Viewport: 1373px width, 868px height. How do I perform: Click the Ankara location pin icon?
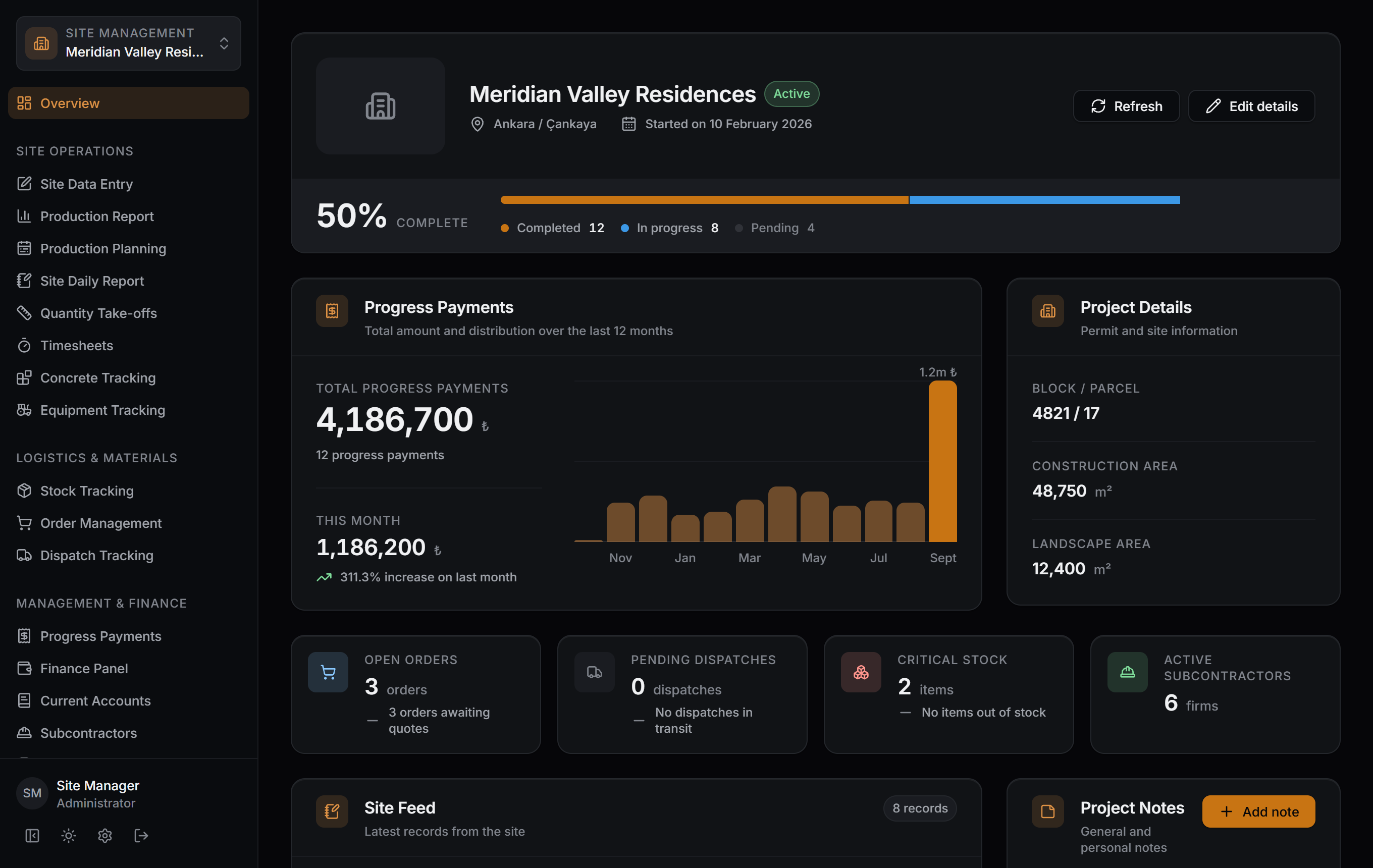[477, 124]
